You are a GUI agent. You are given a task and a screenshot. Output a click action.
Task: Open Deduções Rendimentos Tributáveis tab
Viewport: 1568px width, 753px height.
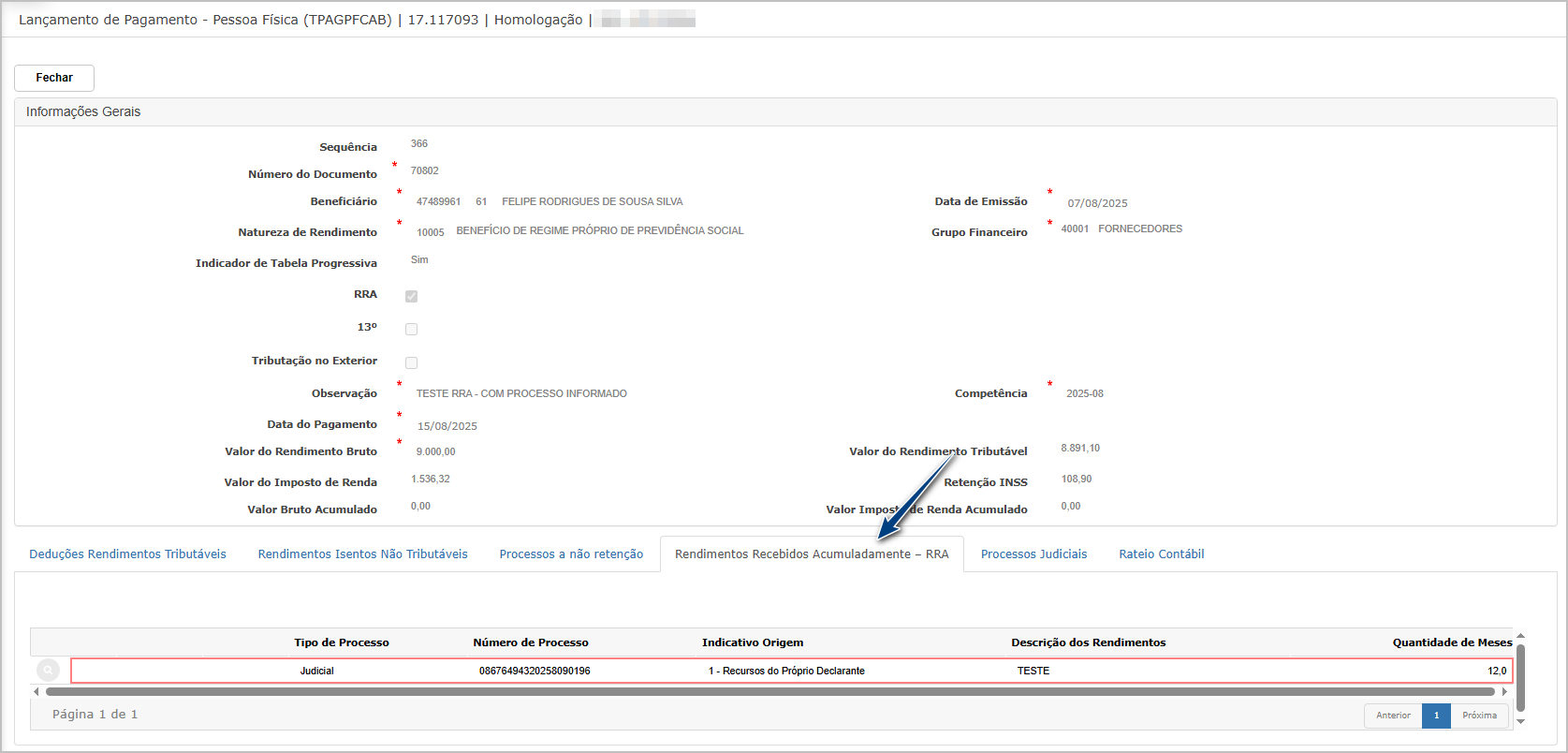pyautogui.click(x=127, y=554)
